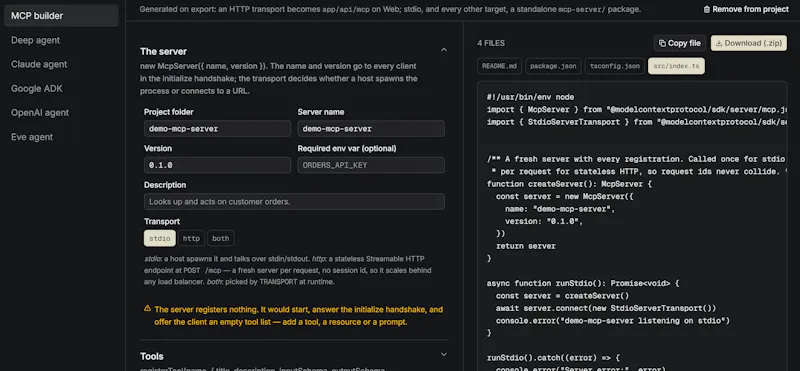Select the both transport option
The width and height of the screenshot is (800, 371).
click(221, 238)
